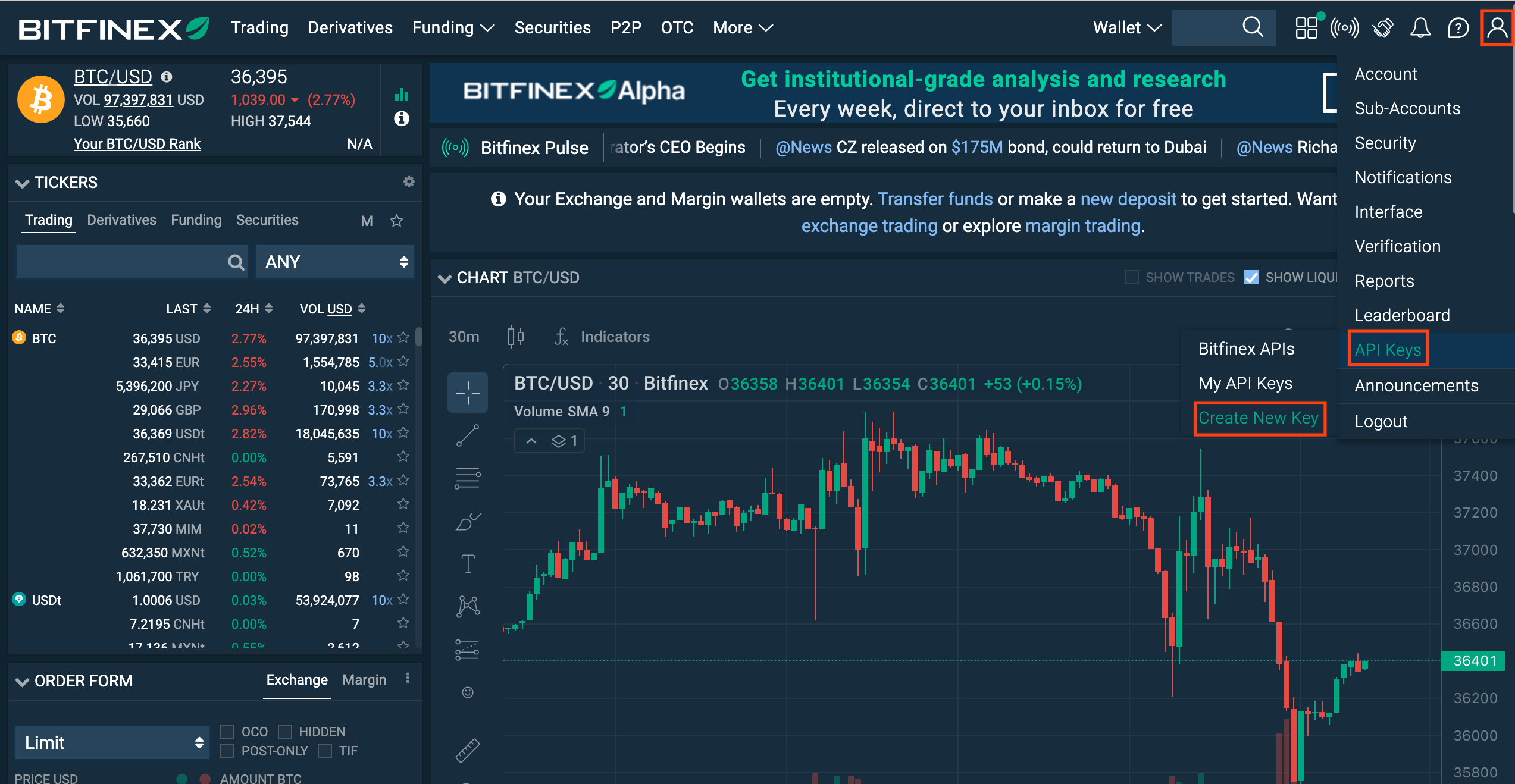Click Logout in account menu
This screenshot has height=784, width=1515.
click(1381, 421)
